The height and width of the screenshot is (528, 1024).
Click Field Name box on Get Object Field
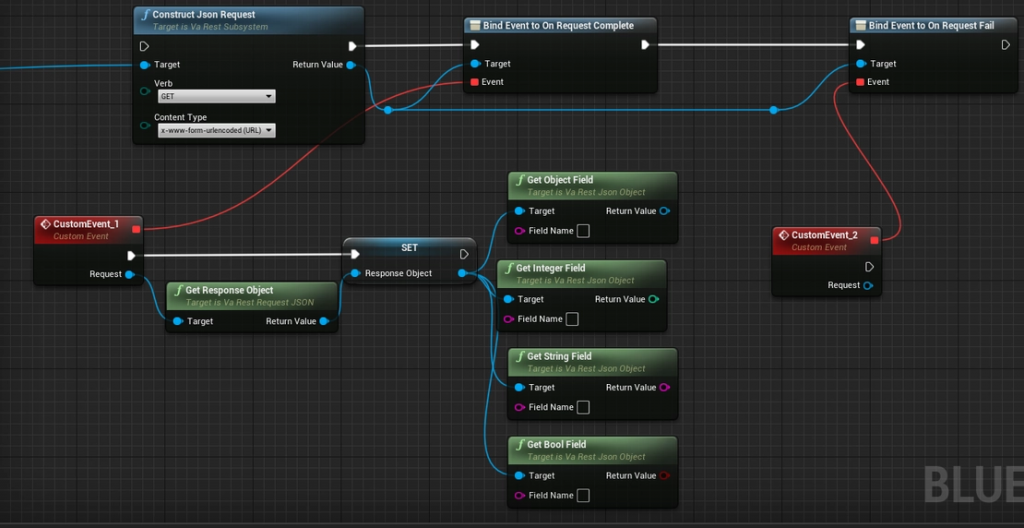point(583,231)
